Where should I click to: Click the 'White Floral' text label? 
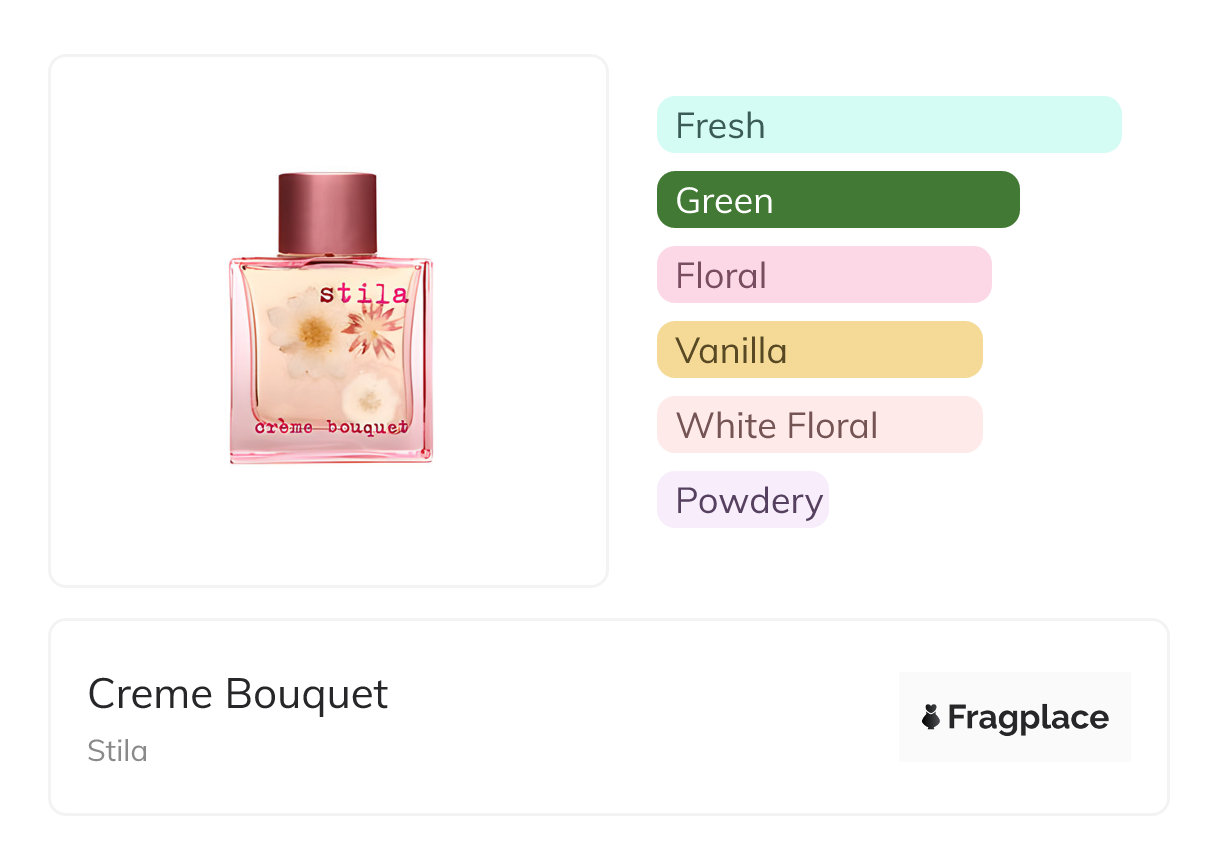776,426
